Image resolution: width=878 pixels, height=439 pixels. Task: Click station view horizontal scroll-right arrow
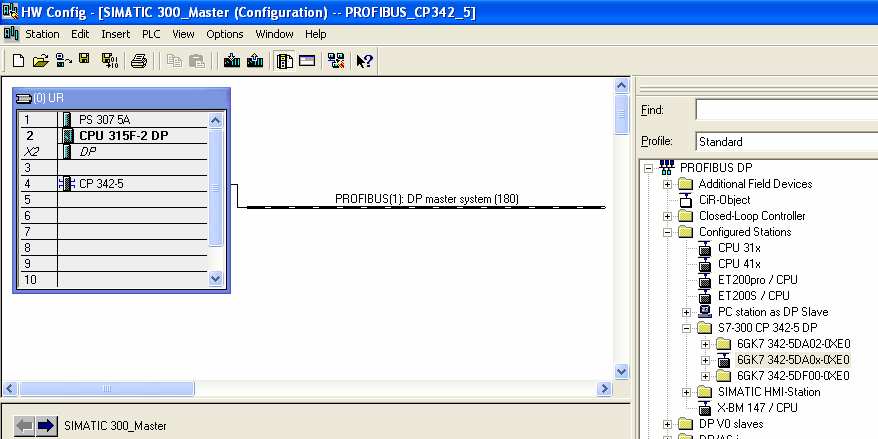(604, 389)
